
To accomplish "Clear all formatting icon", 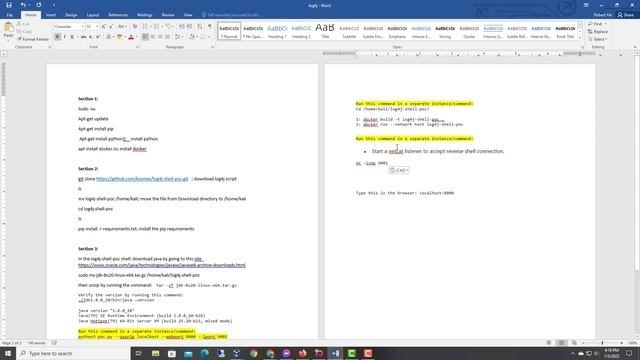I will (x=135, y=27).
